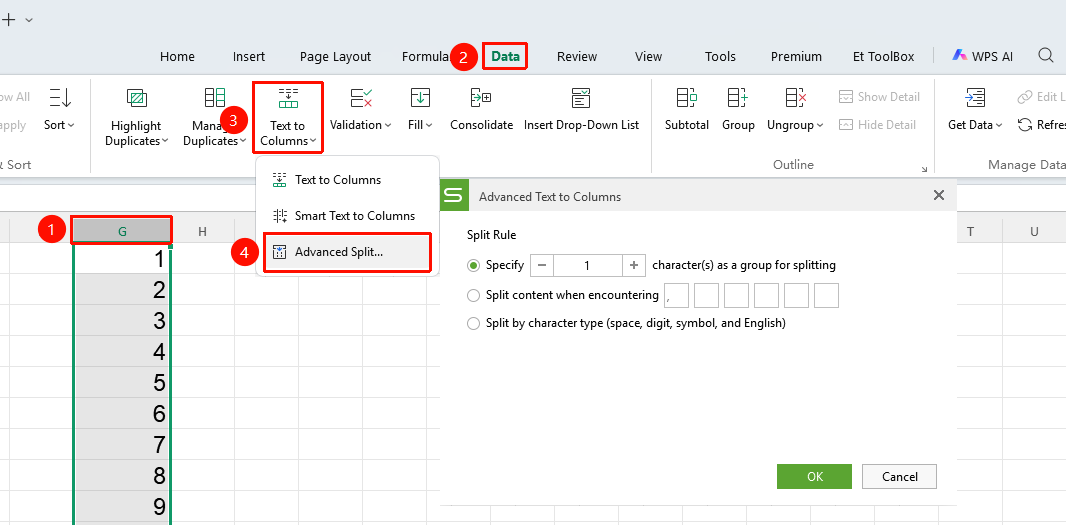Expand the Ungroup dropdown arrow
This screenshot has height=525, width=1066.
820,125
